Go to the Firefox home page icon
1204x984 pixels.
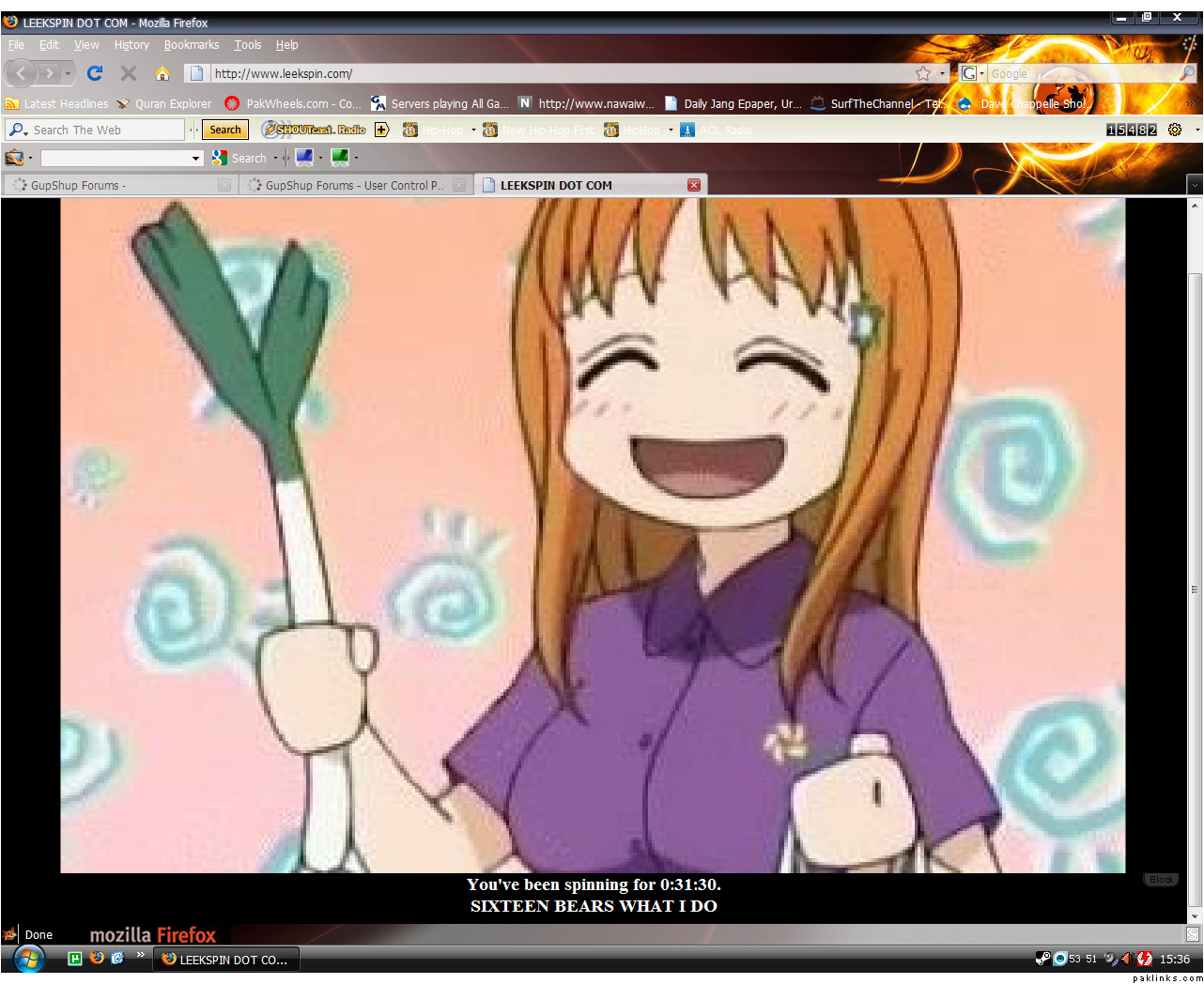point(162,73)
